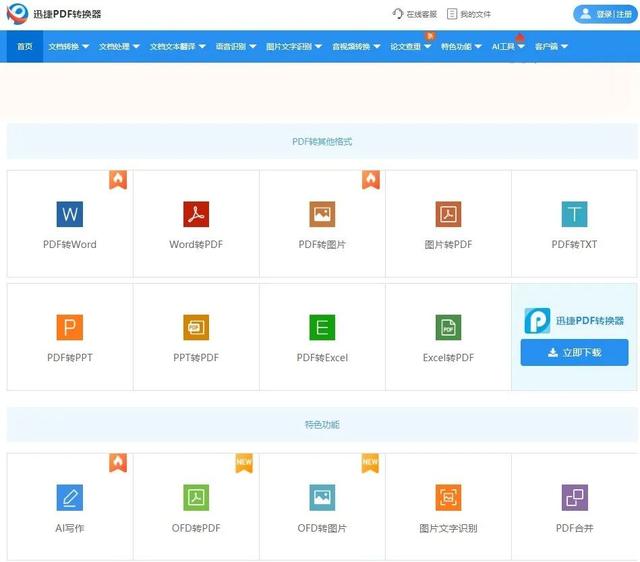Screen dimensions: 640x562
Task: Expand the 图片文字识别 menu in navigation bar
Action: tap(294, 47)
